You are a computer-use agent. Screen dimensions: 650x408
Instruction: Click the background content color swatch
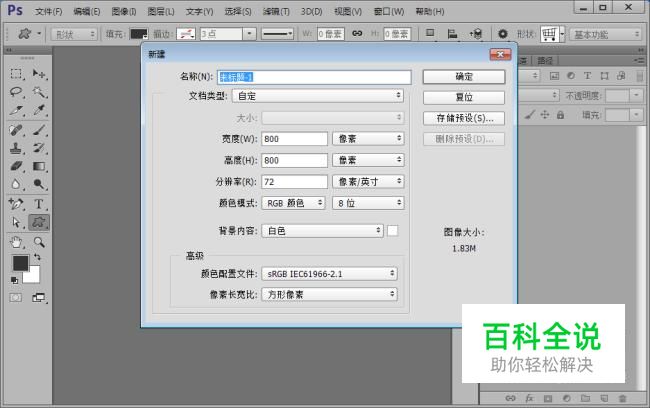(392, 231)
